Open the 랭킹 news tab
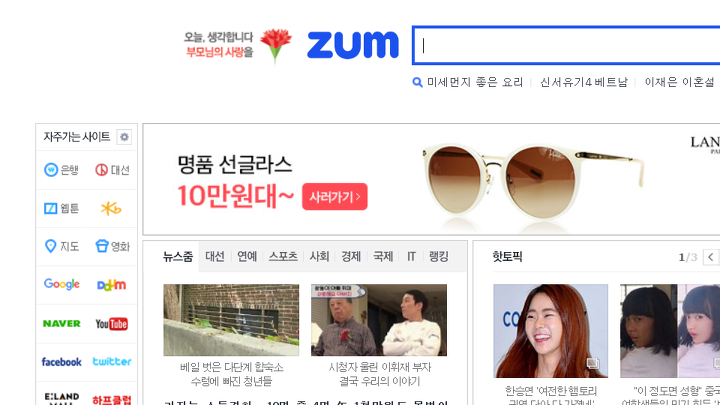Image resolution: width=720 pixels, height=405 pixels. point(439,256)
